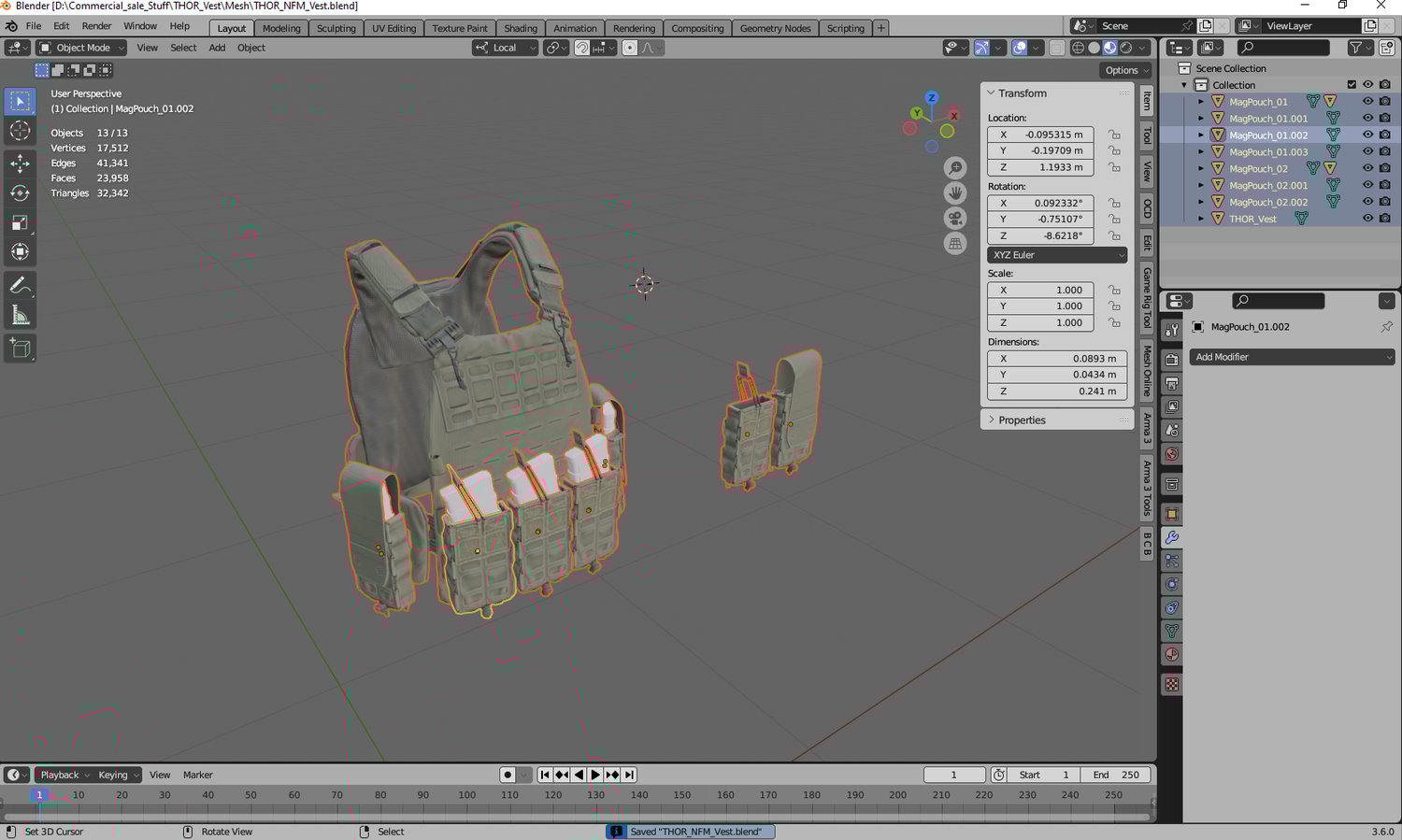The image size is (1402, 840).
Task: Select the Move tool in toolbar
Action: pyautogui.click(x=20, y=163)
